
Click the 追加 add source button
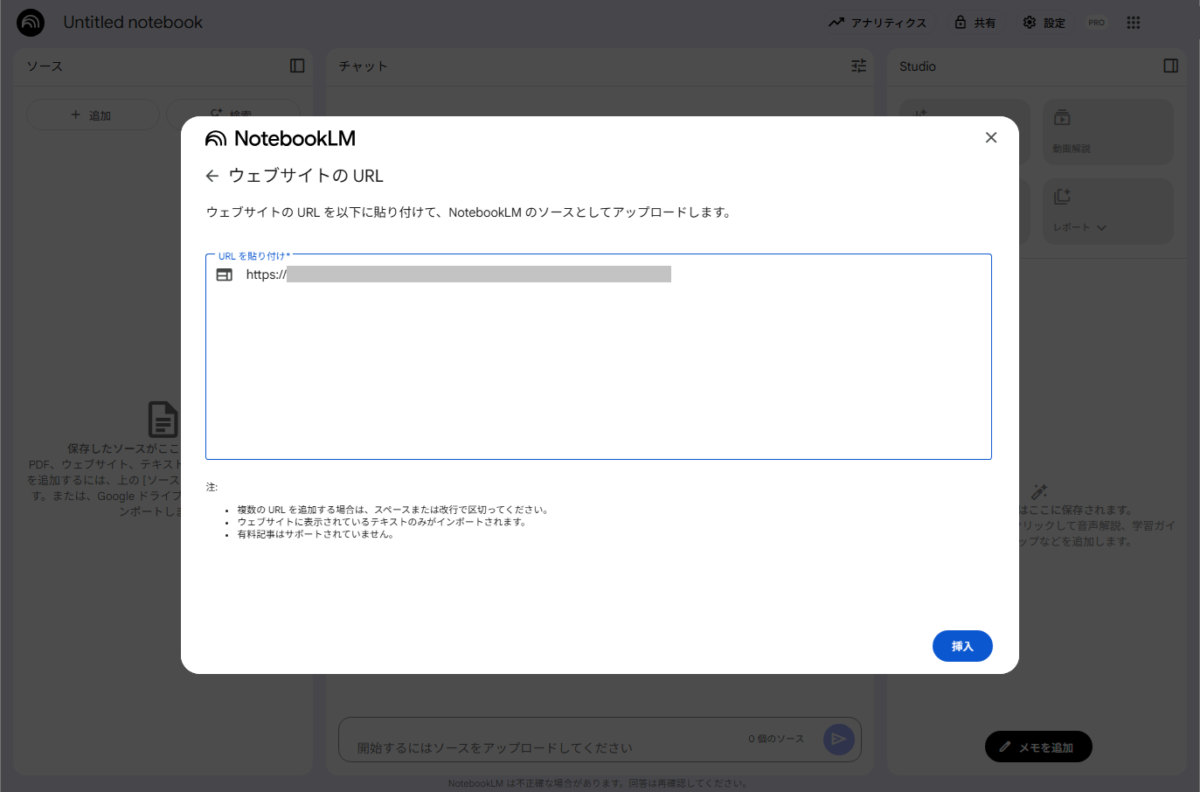(92, 115)
